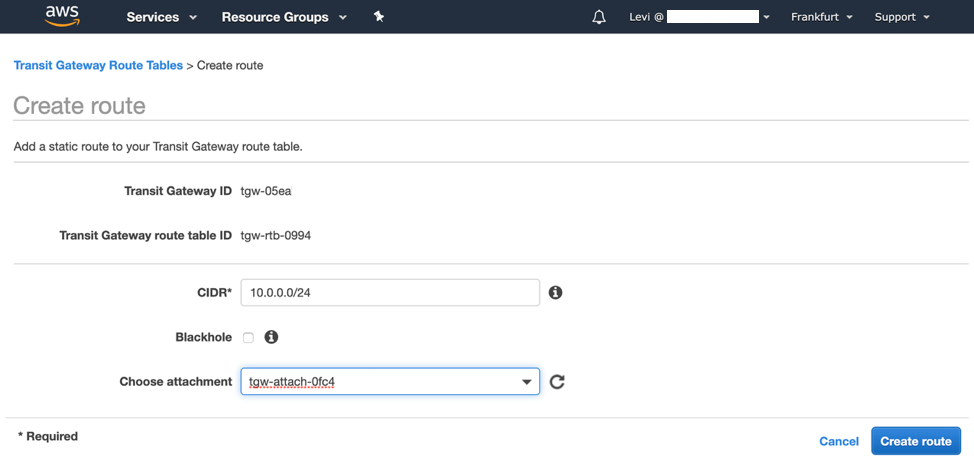Select the tgw-05ea Transit Gateway ID text
974x472 pixels.
click(266, 191)
